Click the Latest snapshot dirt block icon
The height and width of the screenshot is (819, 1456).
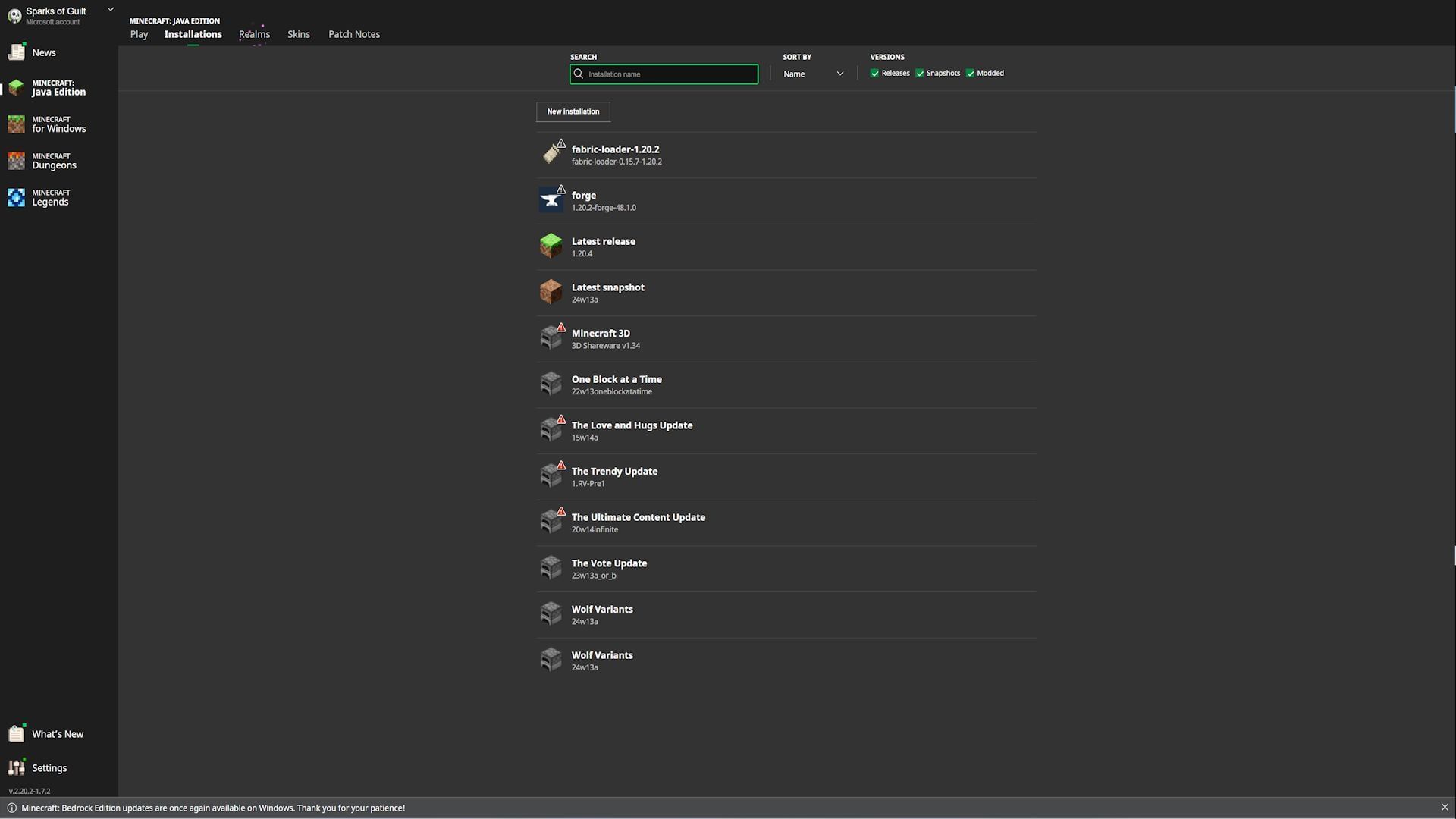click(x=551, y=292)
